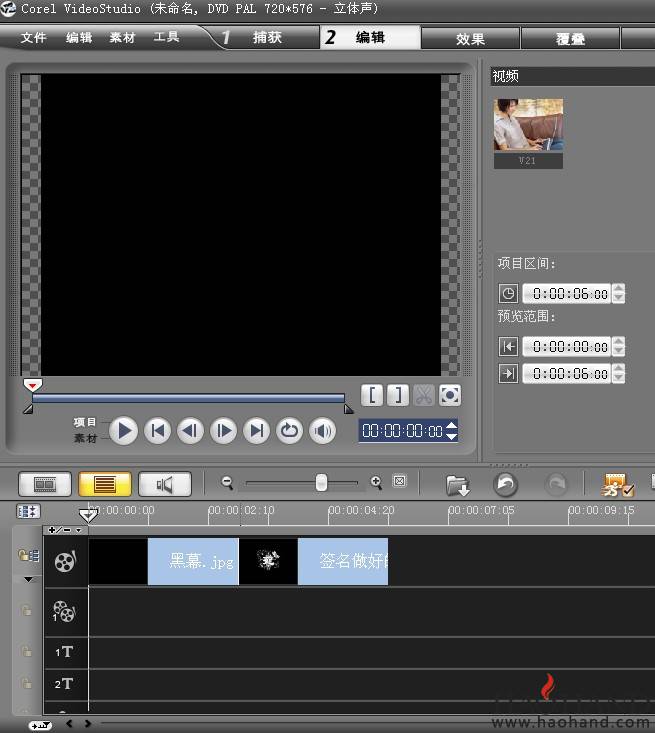
Task: Switch to timeline view
Action: [x=105, y=484]
